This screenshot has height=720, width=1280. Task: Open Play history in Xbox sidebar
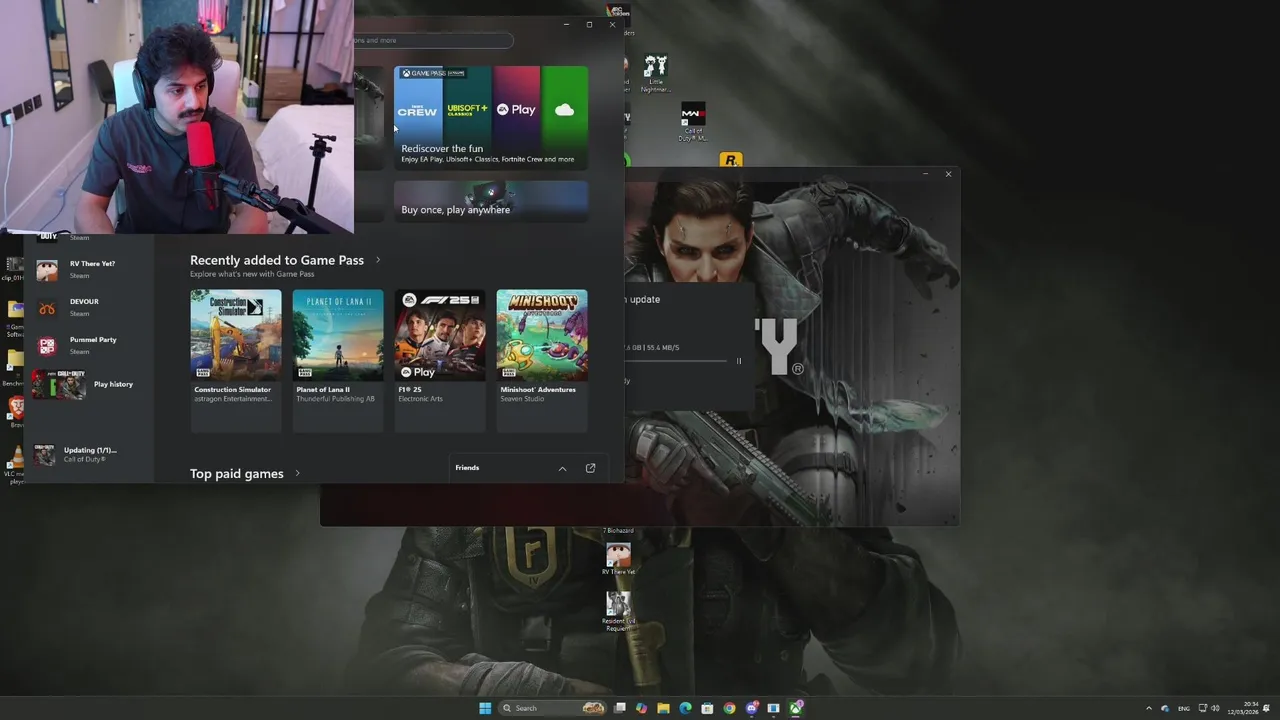(90, 384)
